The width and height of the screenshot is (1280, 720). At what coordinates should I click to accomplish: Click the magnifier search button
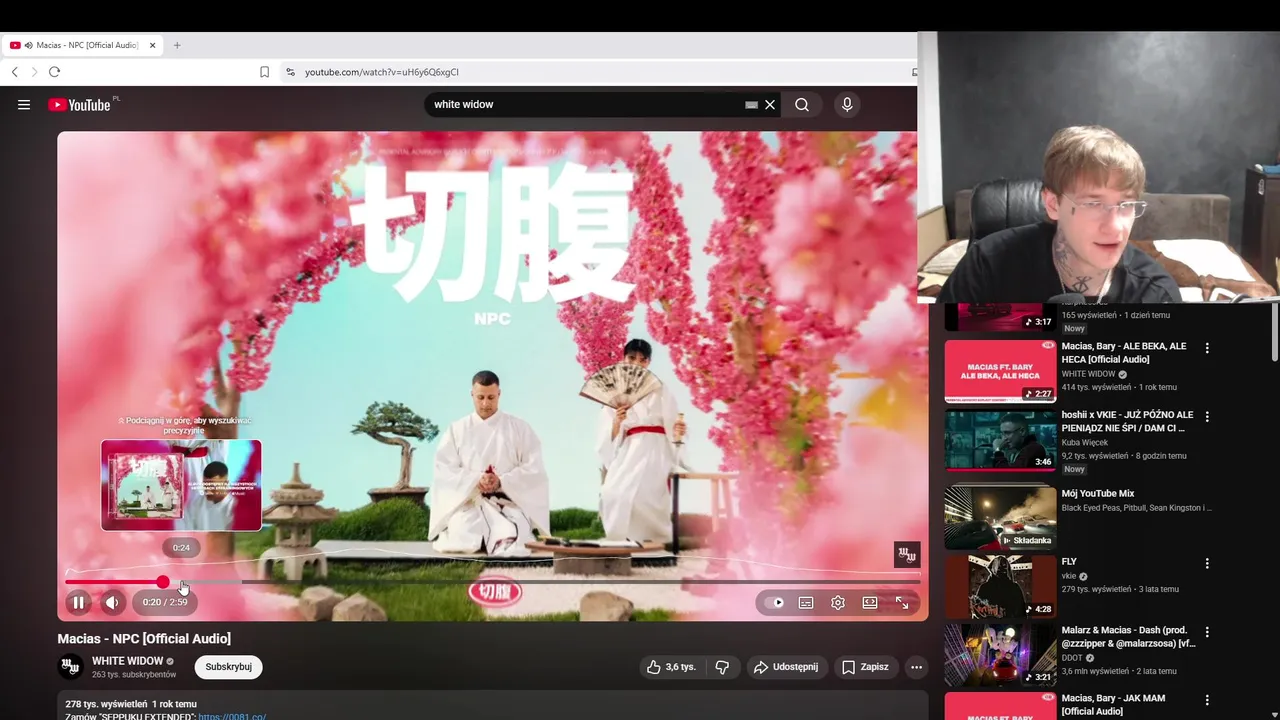802,104
